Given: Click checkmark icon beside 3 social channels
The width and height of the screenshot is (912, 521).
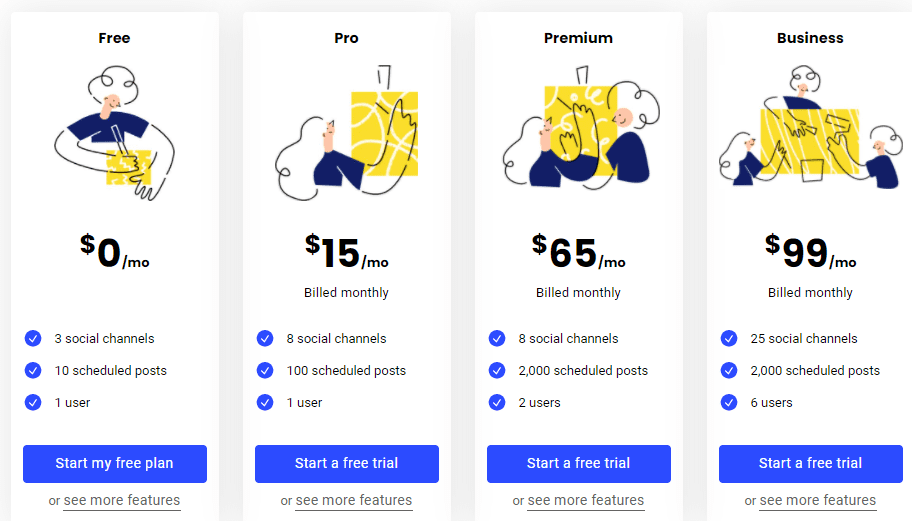Looking at the screenshot, I should (x=33, y=338).
